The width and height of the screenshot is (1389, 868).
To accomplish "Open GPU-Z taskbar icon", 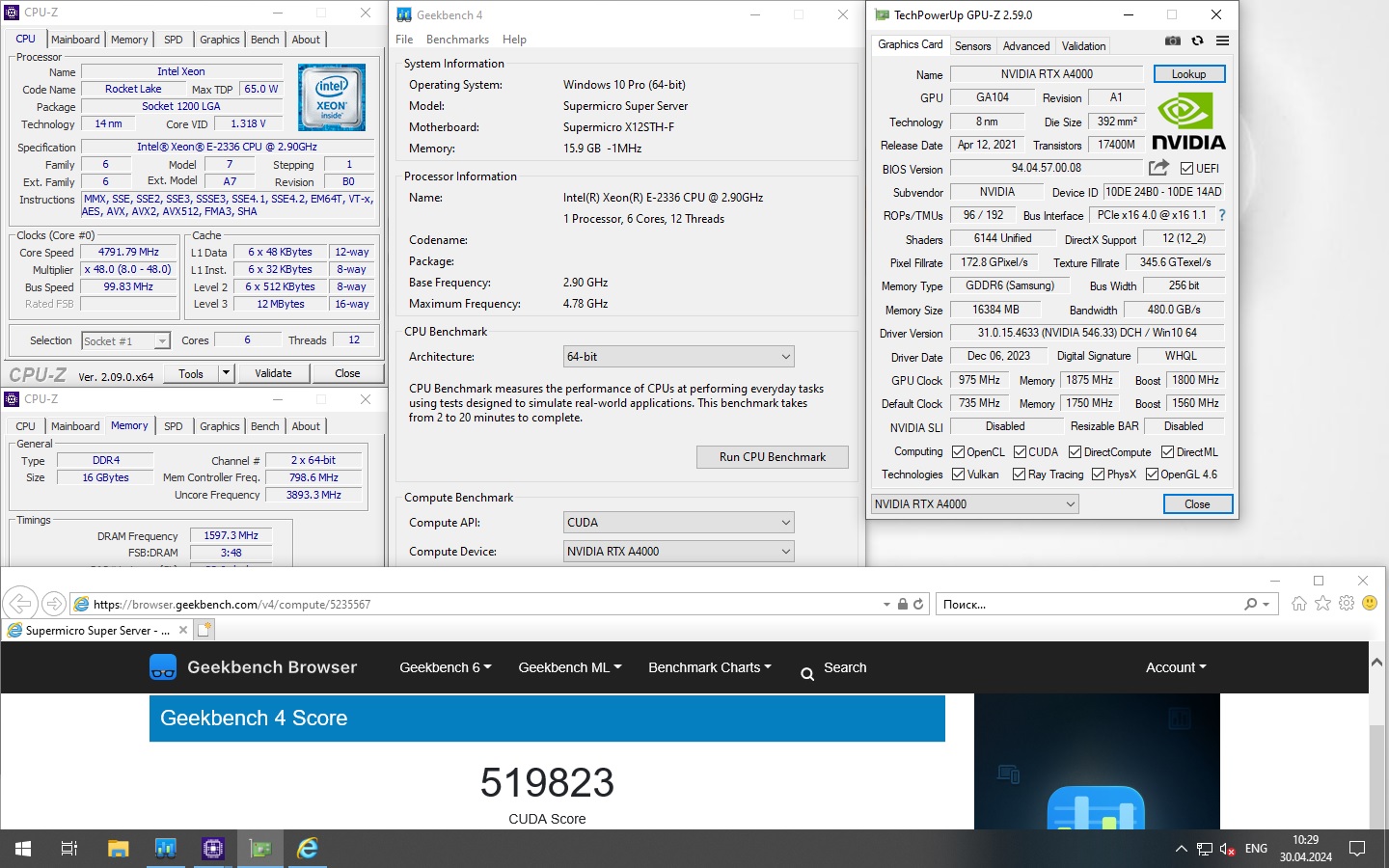I will coord(260,849).
